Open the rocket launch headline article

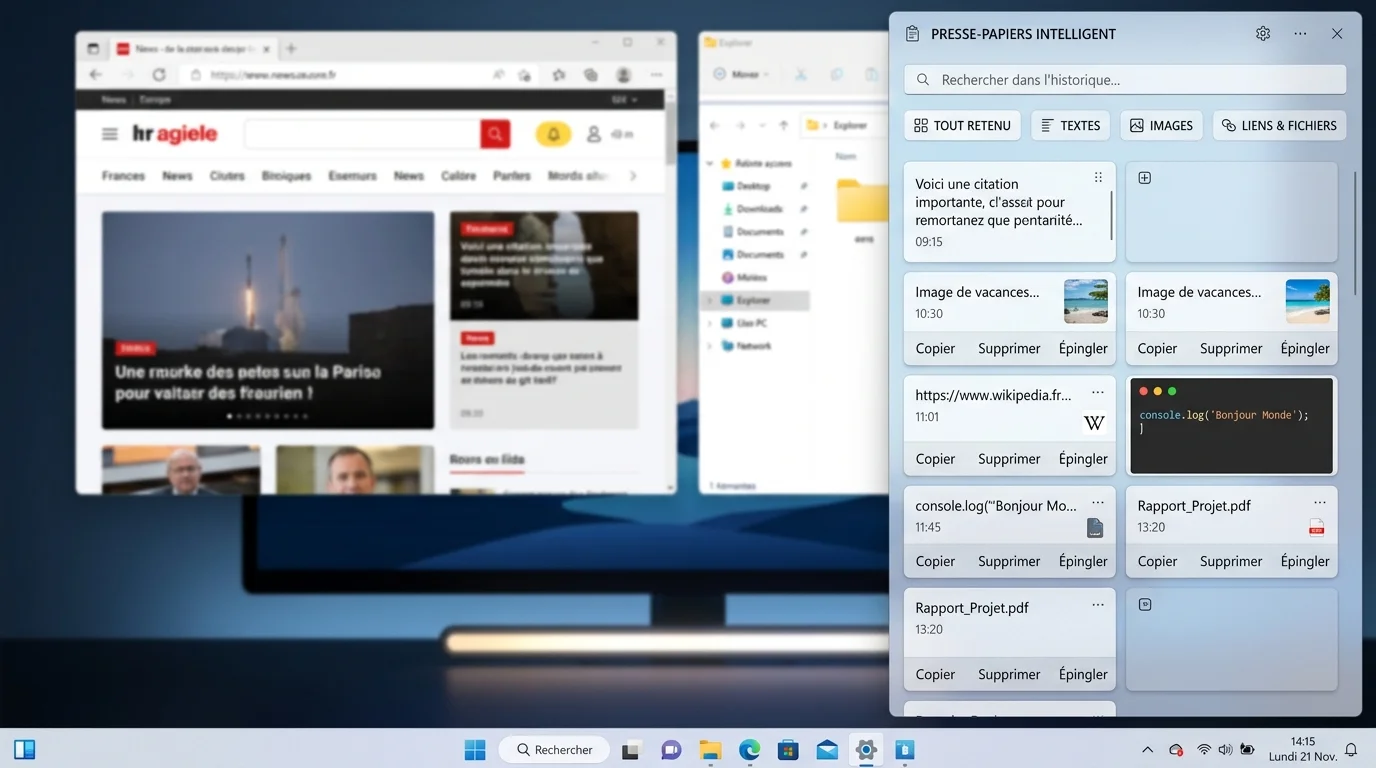point(268,320)
